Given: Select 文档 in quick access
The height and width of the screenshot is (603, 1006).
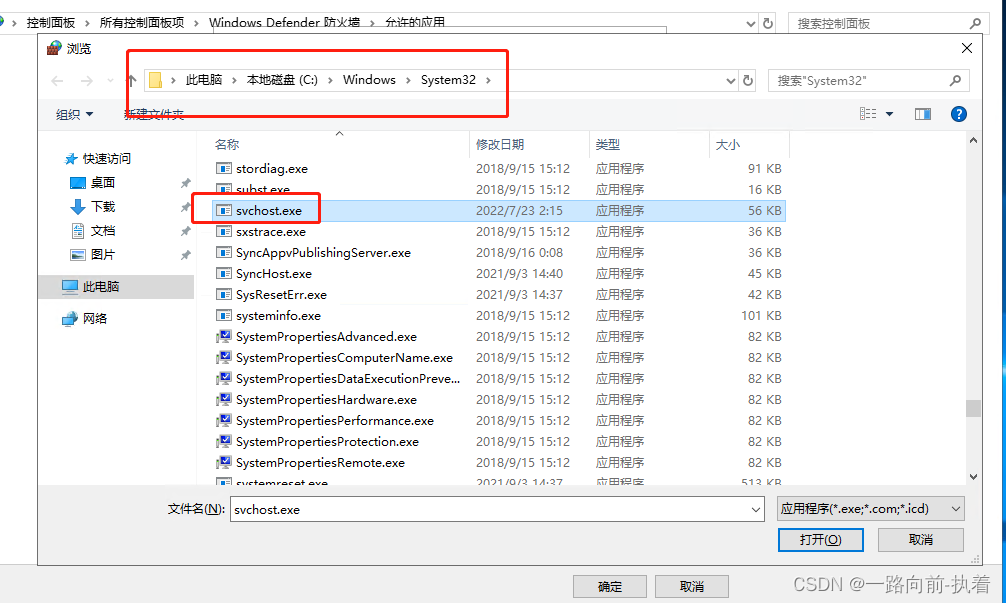Looking at the screenshot, I should click(103, 231).
